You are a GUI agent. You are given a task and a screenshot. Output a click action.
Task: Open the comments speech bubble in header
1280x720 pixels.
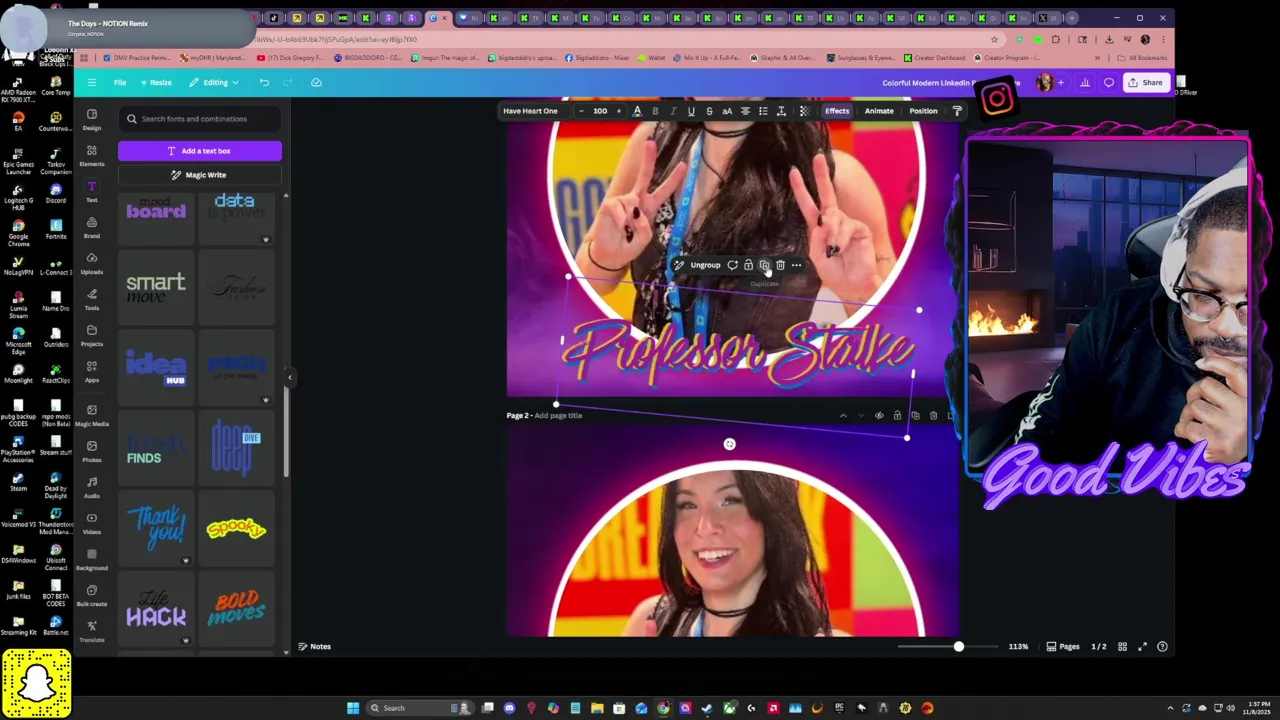1109,83
